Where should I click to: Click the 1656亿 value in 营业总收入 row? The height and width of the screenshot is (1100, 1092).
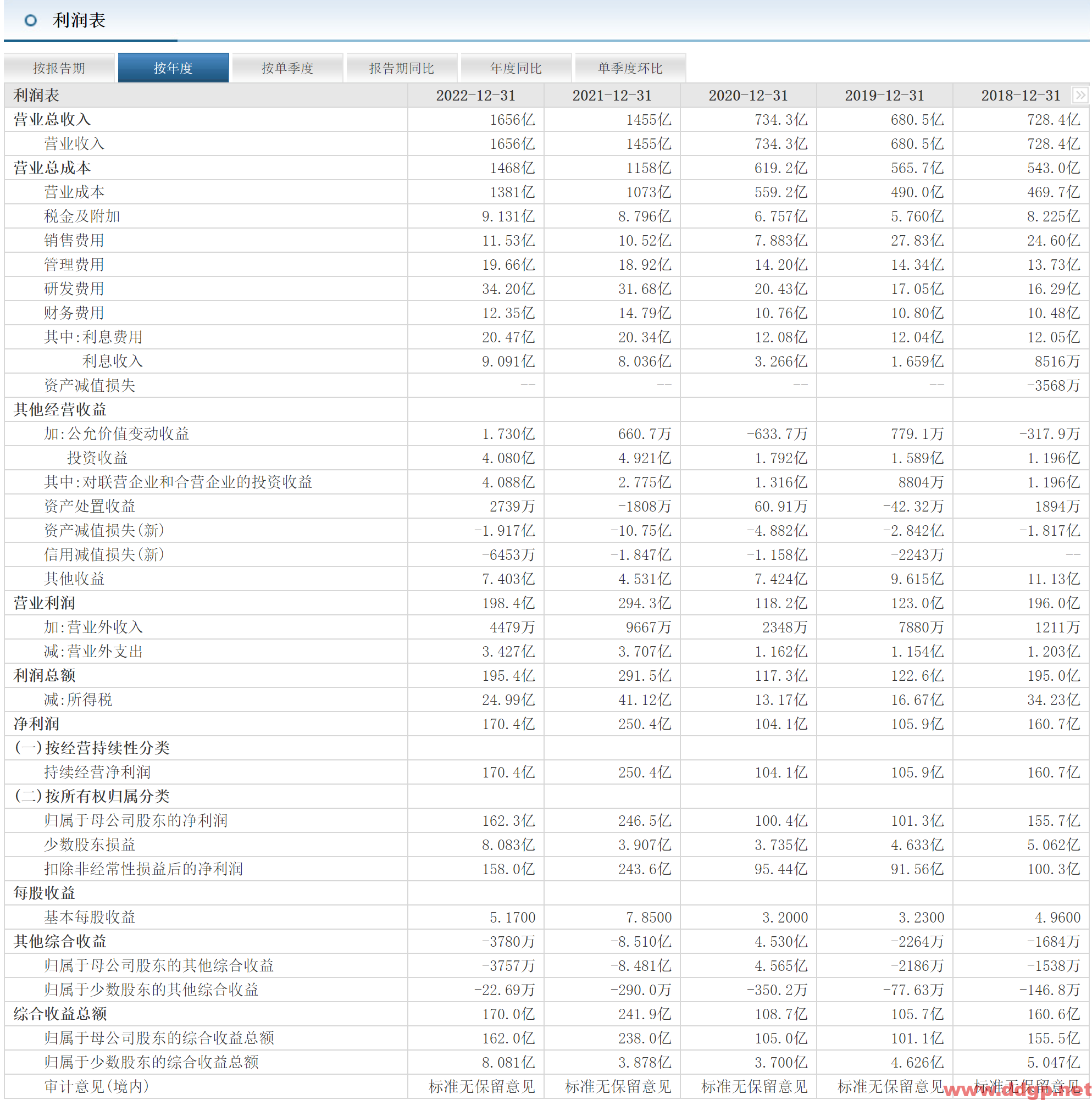[512, 120]
